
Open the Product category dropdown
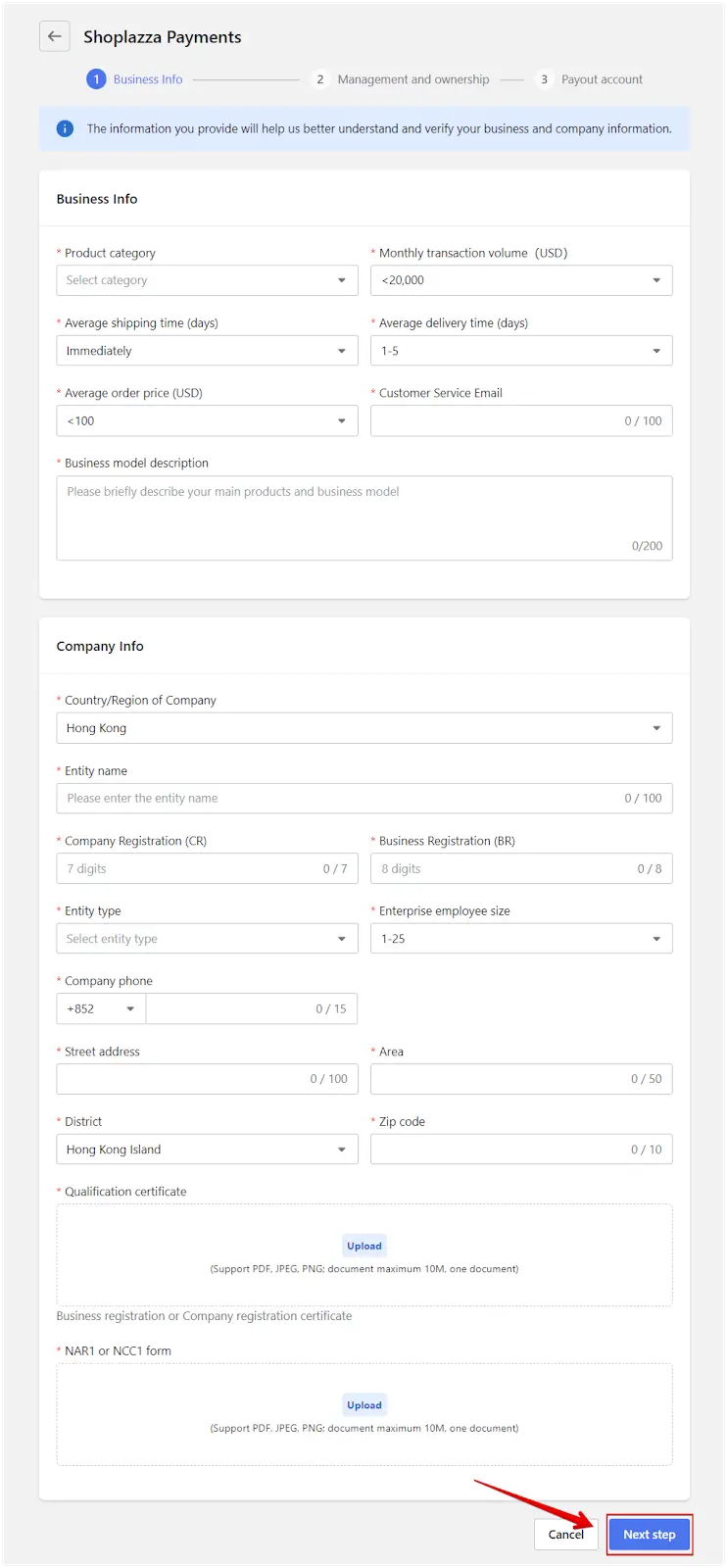click(x=207, y=280)
